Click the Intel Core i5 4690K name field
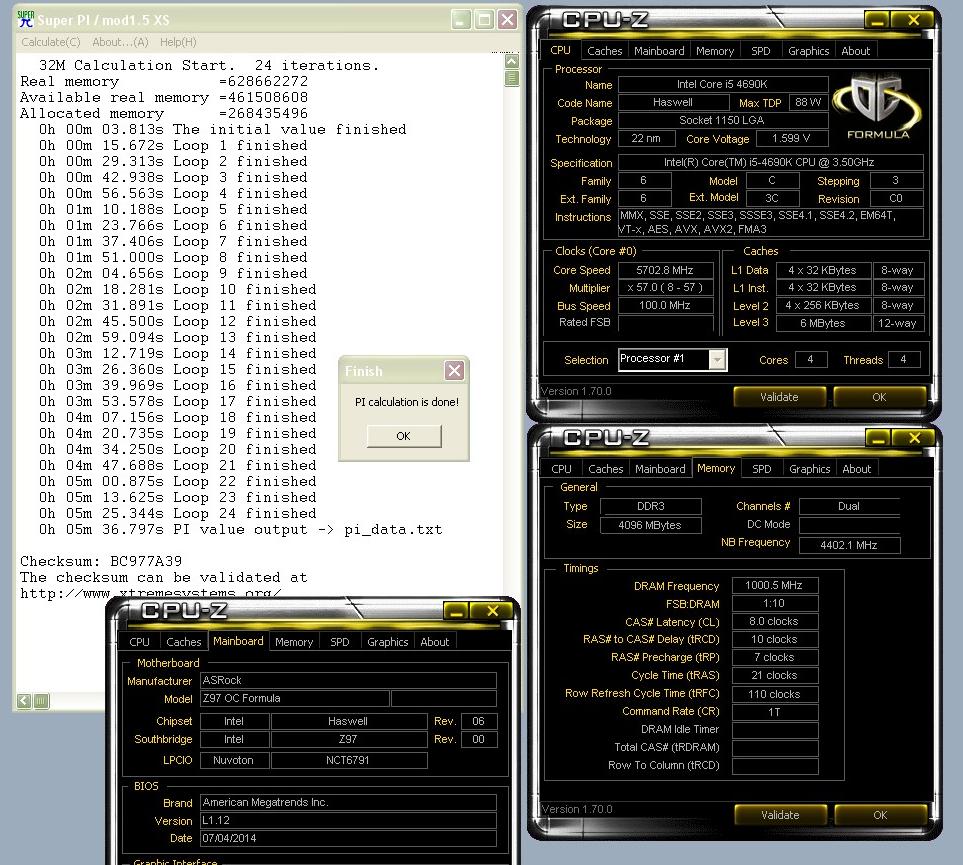The height and width of the screenshot is (865, 963). (723, 84)
